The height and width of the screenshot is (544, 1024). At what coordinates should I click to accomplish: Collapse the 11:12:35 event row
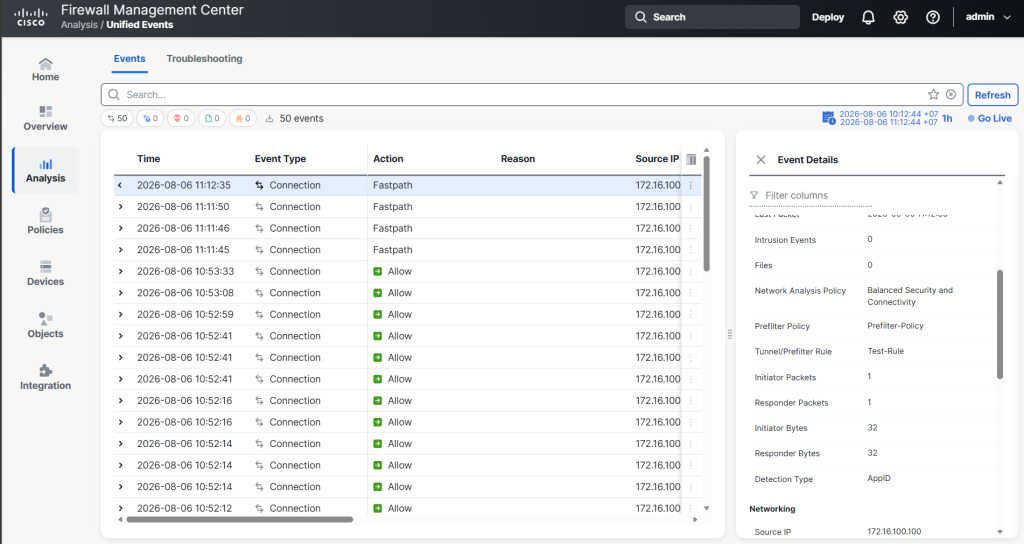(x=120, y=185)
